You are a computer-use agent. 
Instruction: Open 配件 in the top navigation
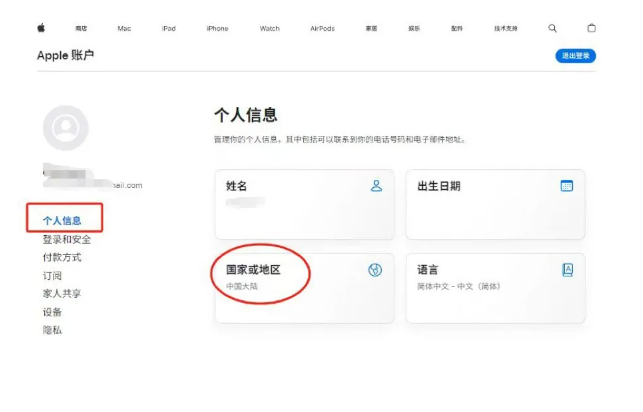457,28
